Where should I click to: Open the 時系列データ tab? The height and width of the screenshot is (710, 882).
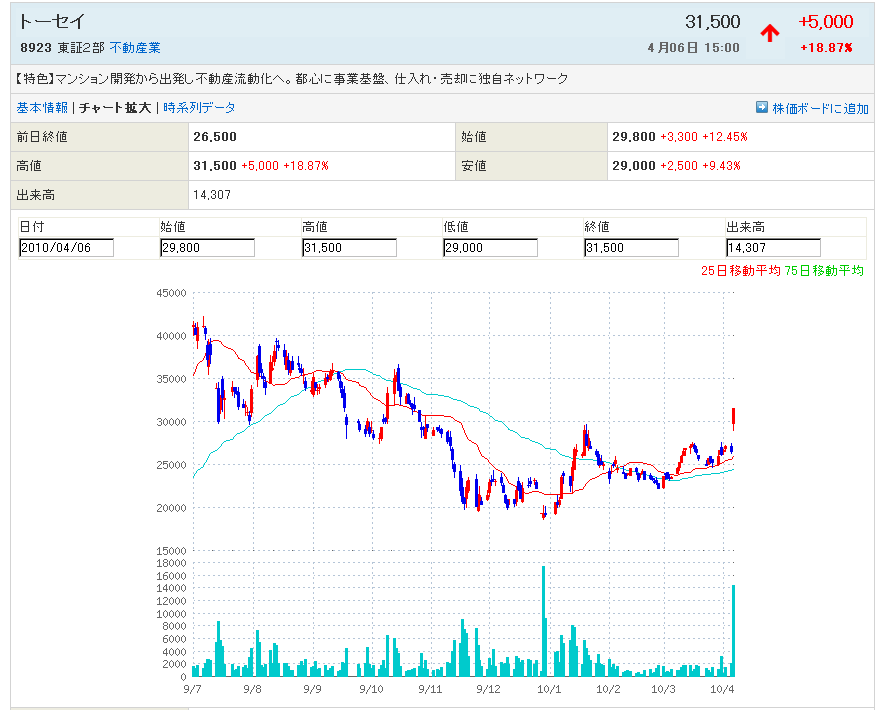[x=200, y=108]
